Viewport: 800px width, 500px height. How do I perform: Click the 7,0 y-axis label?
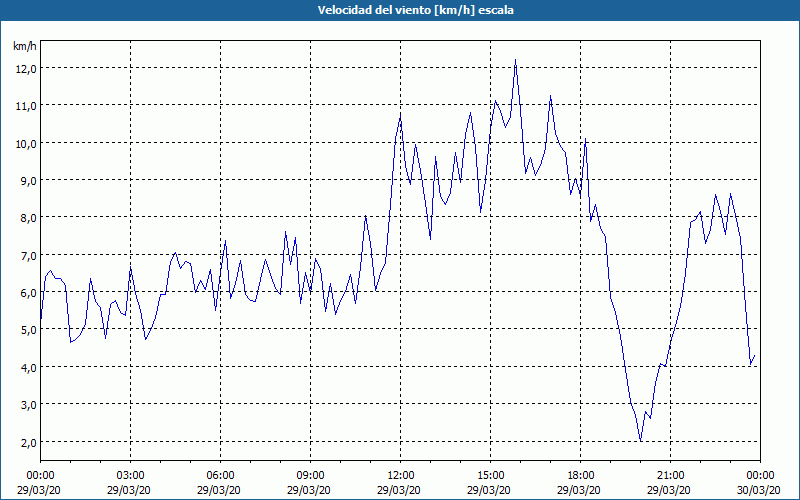28,256
